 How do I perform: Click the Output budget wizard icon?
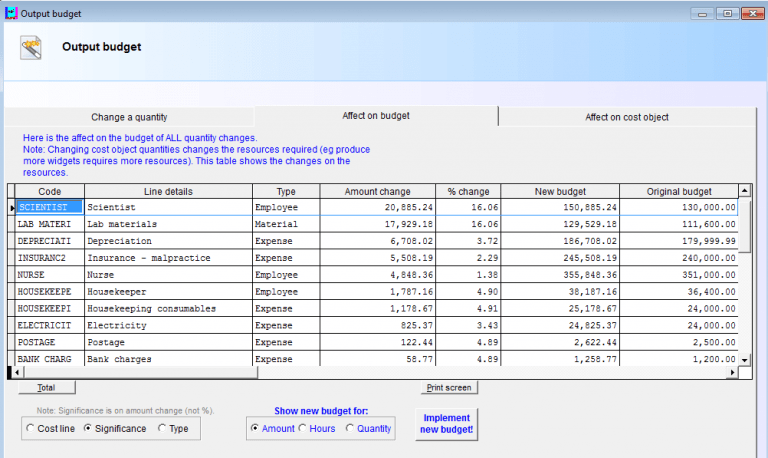pyautogui.click(x=31, y=48)
